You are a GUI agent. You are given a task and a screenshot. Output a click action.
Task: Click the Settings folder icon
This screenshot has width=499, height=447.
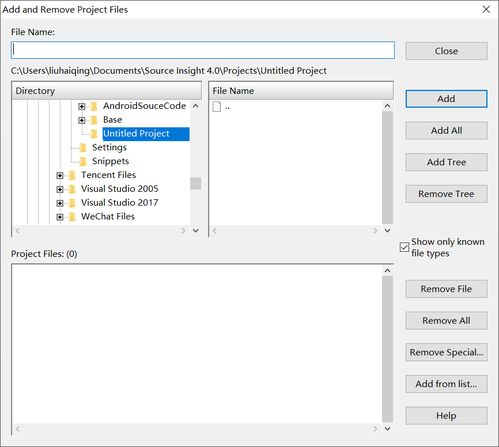pos(83,148)
